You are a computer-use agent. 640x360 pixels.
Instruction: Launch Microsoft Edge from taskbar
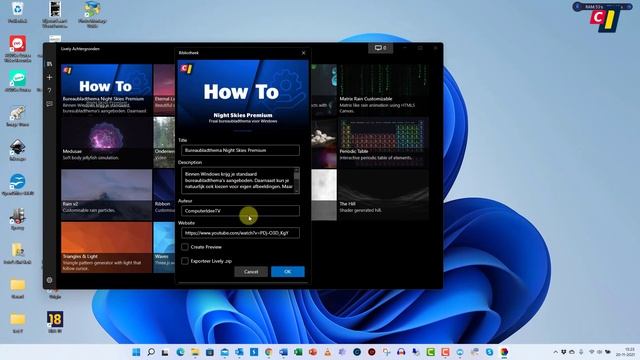[x=180, y=352]
